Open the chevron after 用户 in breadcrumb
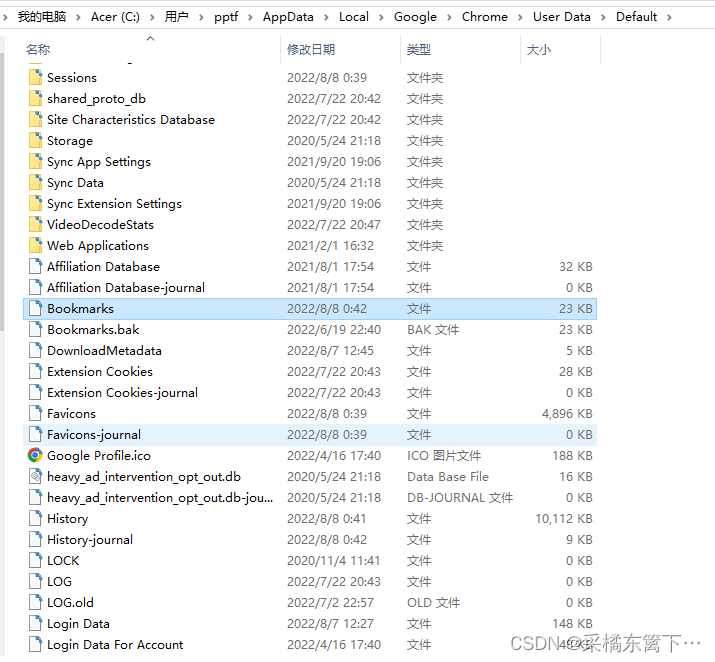Screen dimensions: 715x662 tap(201, 17)
